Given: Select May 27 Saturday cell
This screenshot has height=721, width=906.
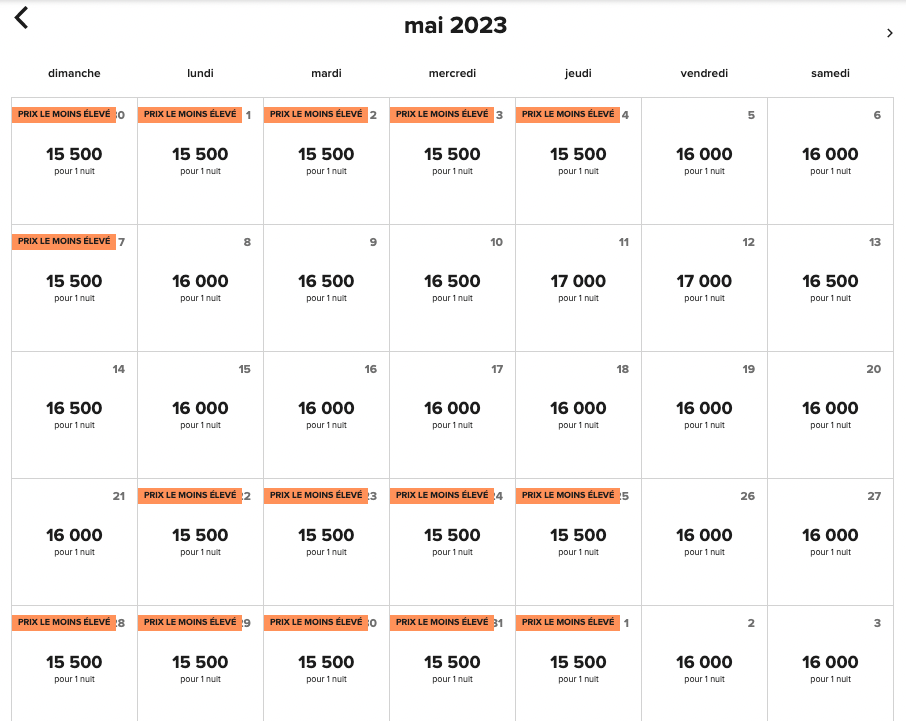Looking at the screenshot, I should pos(830,541).
